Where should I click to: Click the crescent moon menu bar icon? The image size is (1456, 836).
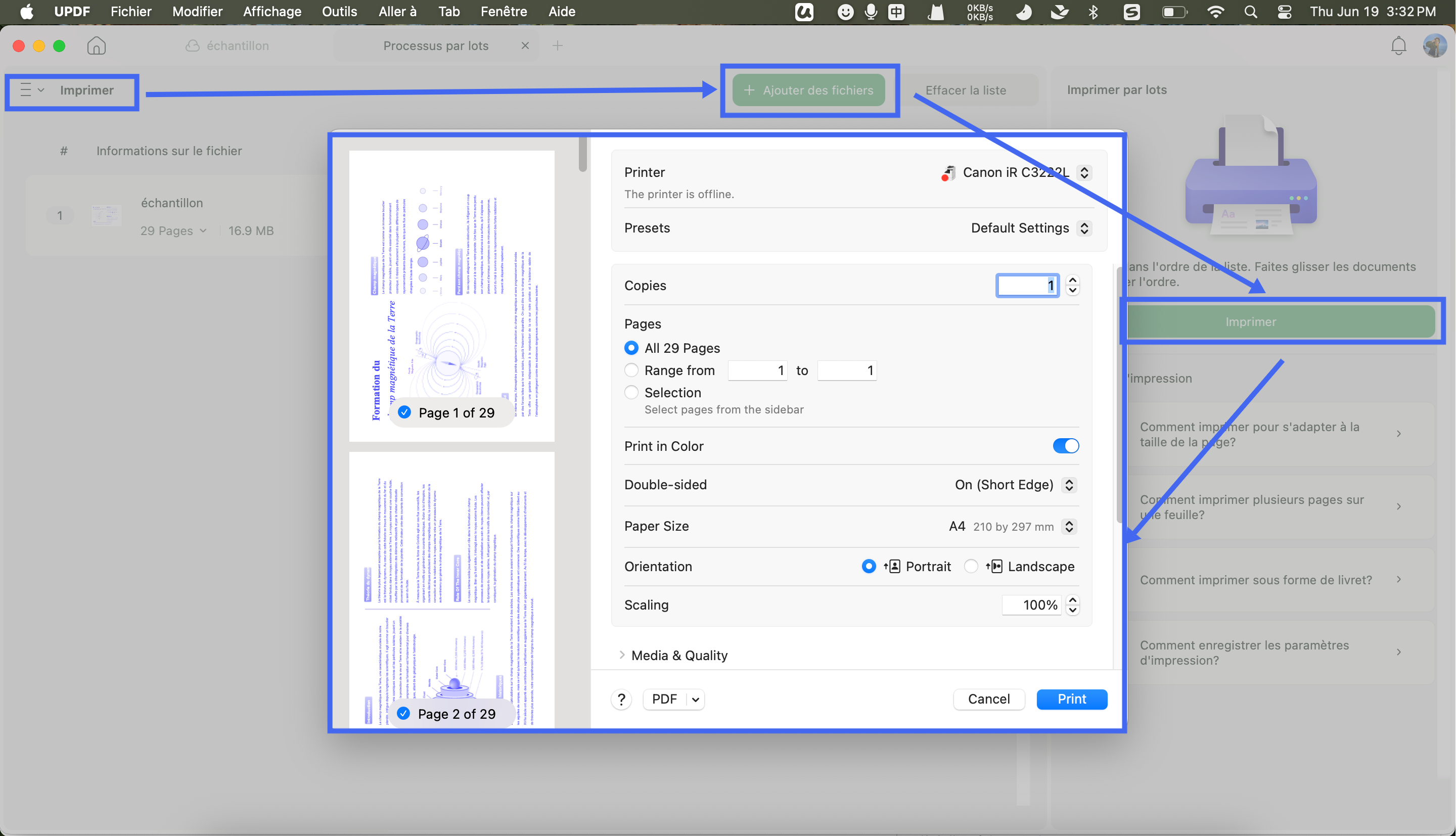click(x=1023, y=12)
